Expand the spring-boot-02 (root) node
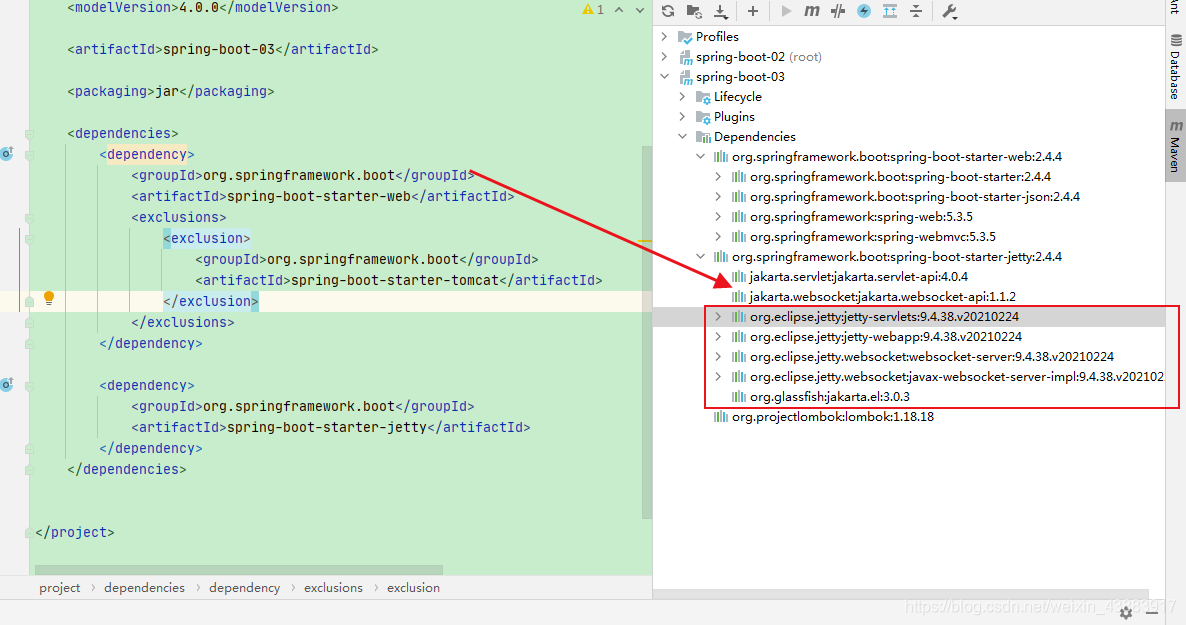Viewport: 1186px width, 625px height. pos(664,57)
